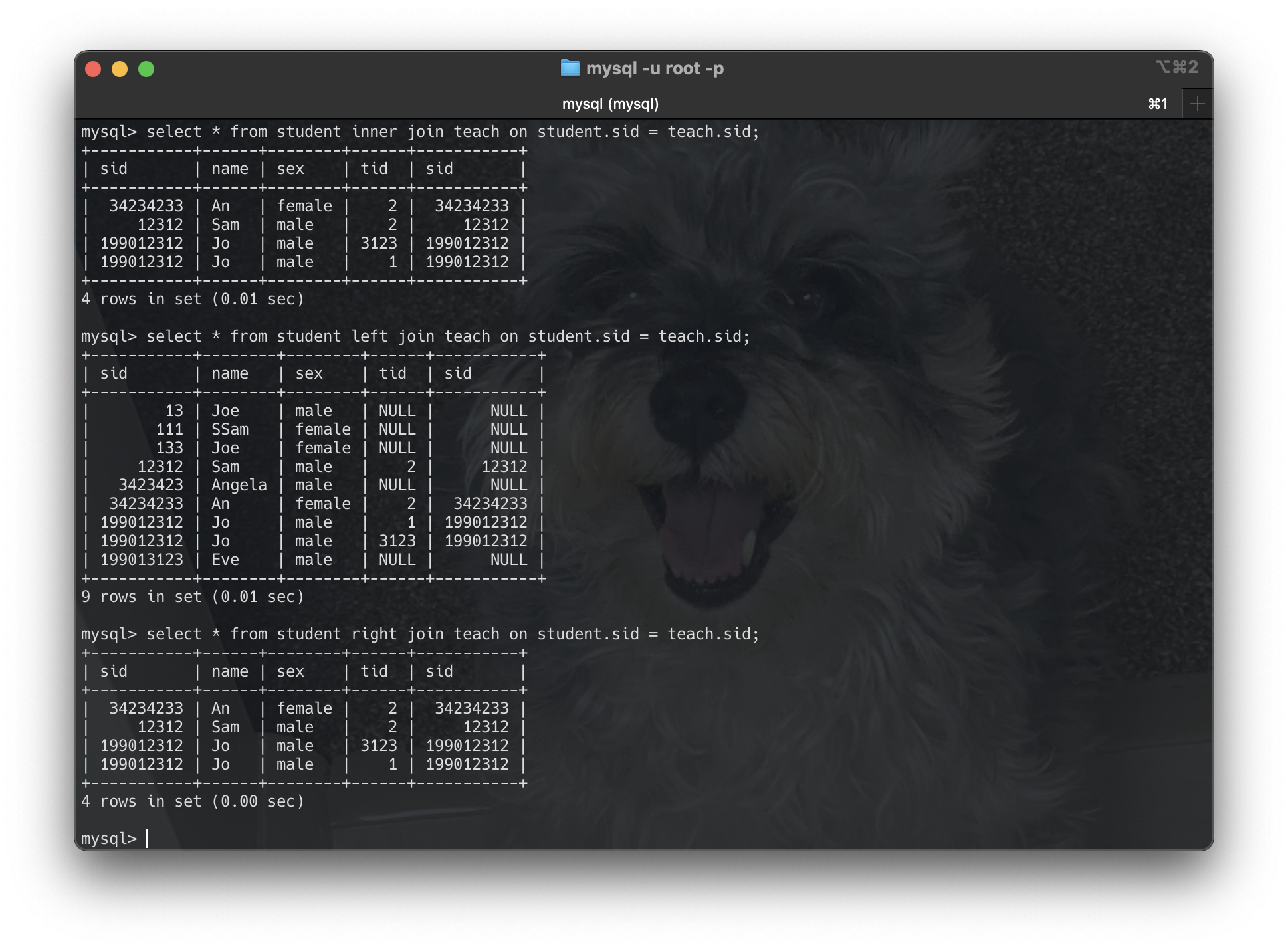Select the mysql (mysql) tab

pos(611,104)
